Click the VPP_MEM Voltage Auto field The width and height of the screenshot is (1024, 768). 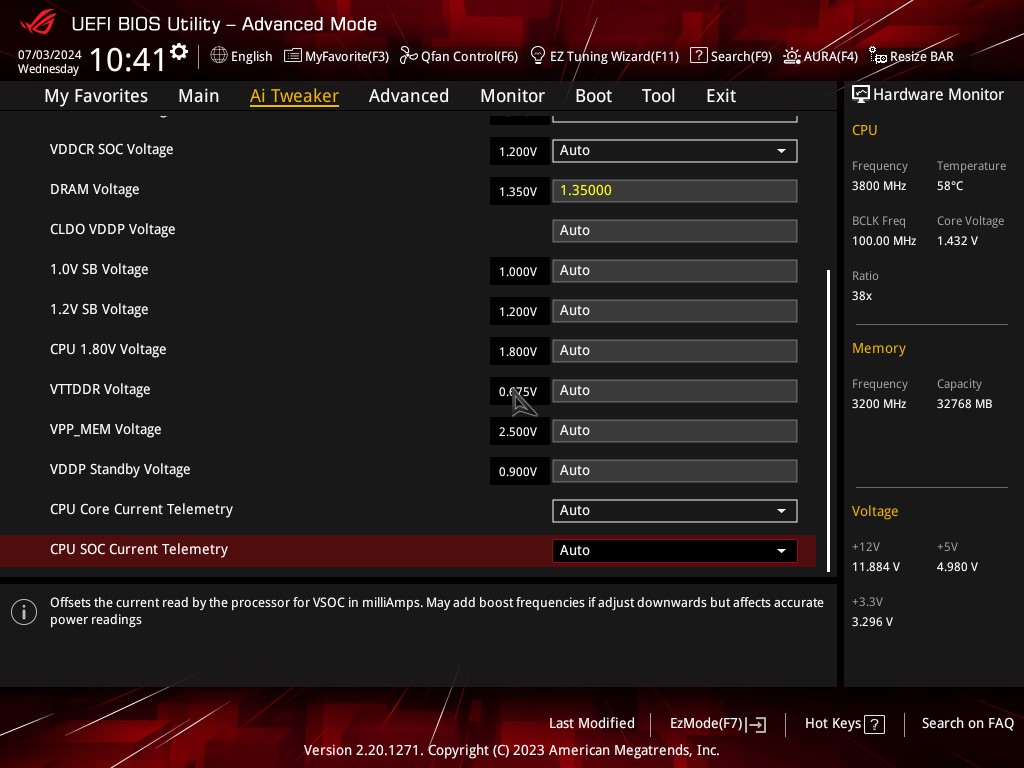click(675, 431)
